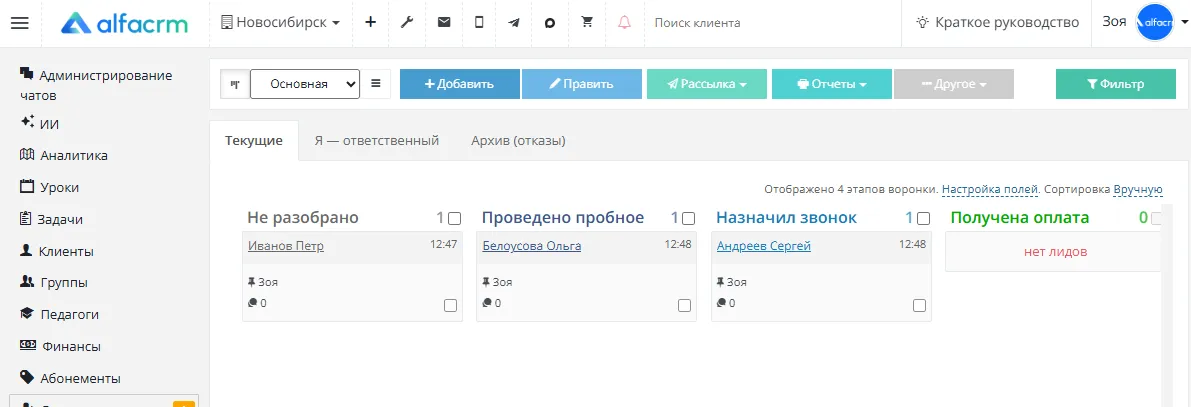Viewport: 1191px width, 407px height.
Task: Open the envelope mail icon
Action: tap(444, 23)
